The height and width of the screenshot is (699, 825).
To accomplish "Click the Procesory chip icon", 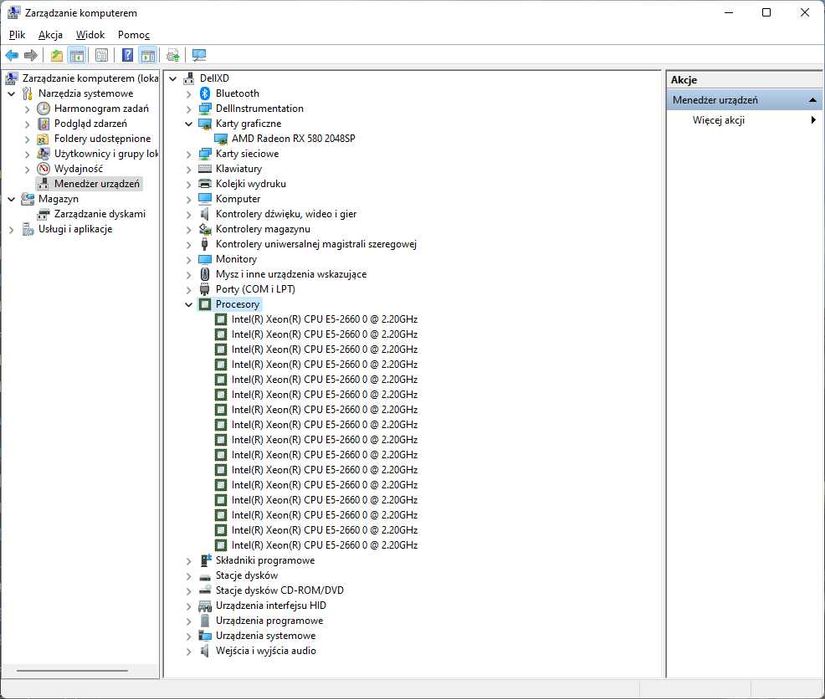I will click(205, 305).
